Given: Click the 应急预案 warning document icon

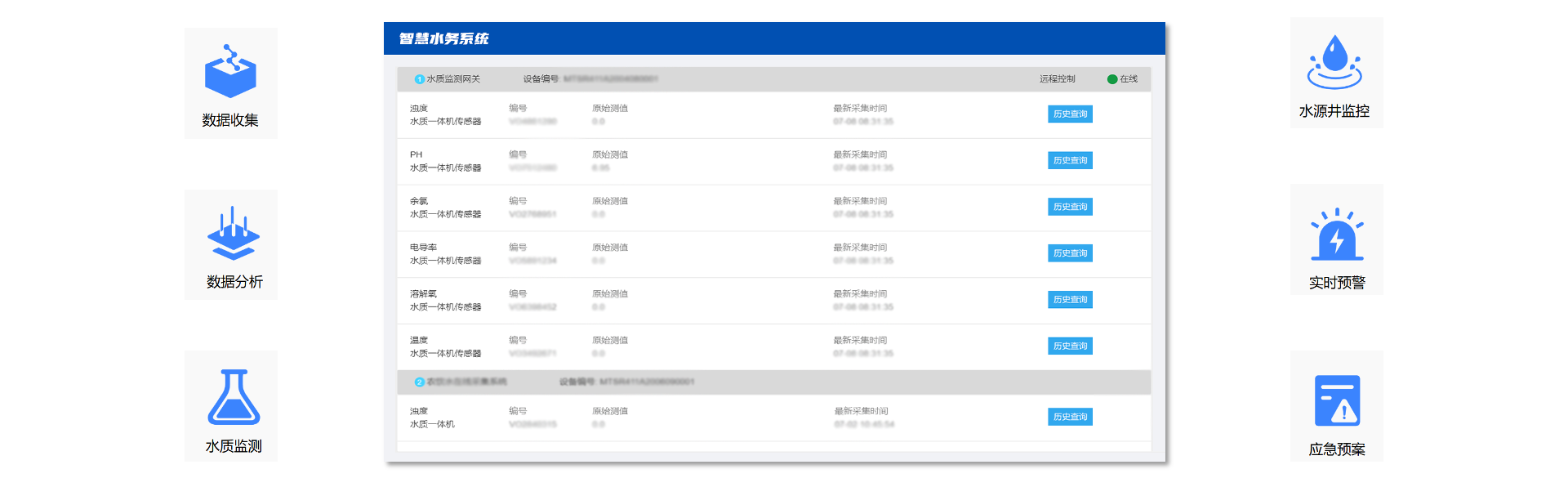Looking at the screenshot, I should pyautogui.click(x=1337, y=400).
